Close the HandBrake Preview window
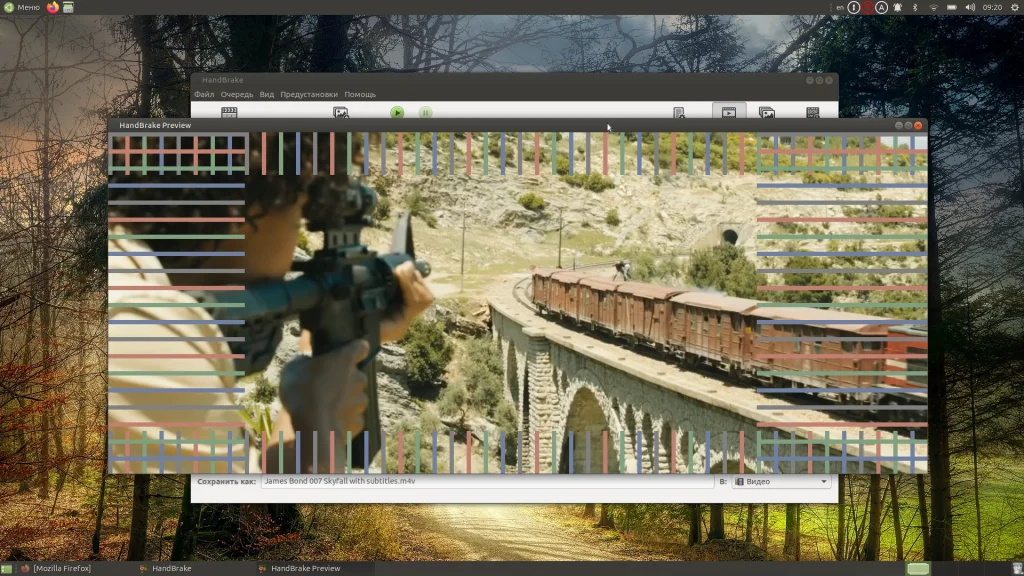This screenshot has height=576, width=1024. (918, 125)
